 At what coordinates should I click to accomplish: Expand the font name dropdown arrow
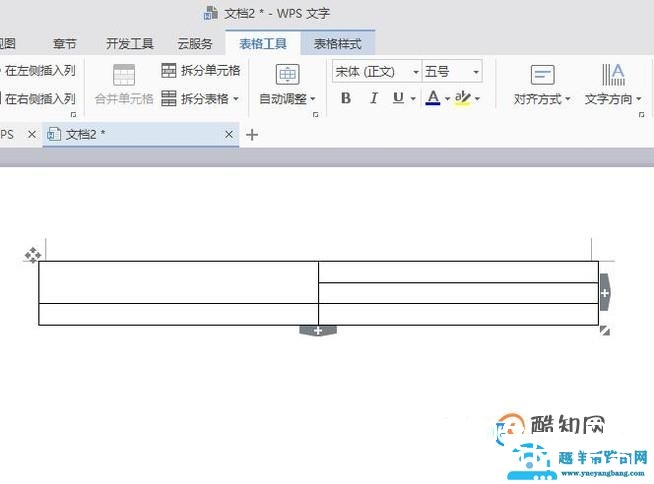tap(416, 72)
